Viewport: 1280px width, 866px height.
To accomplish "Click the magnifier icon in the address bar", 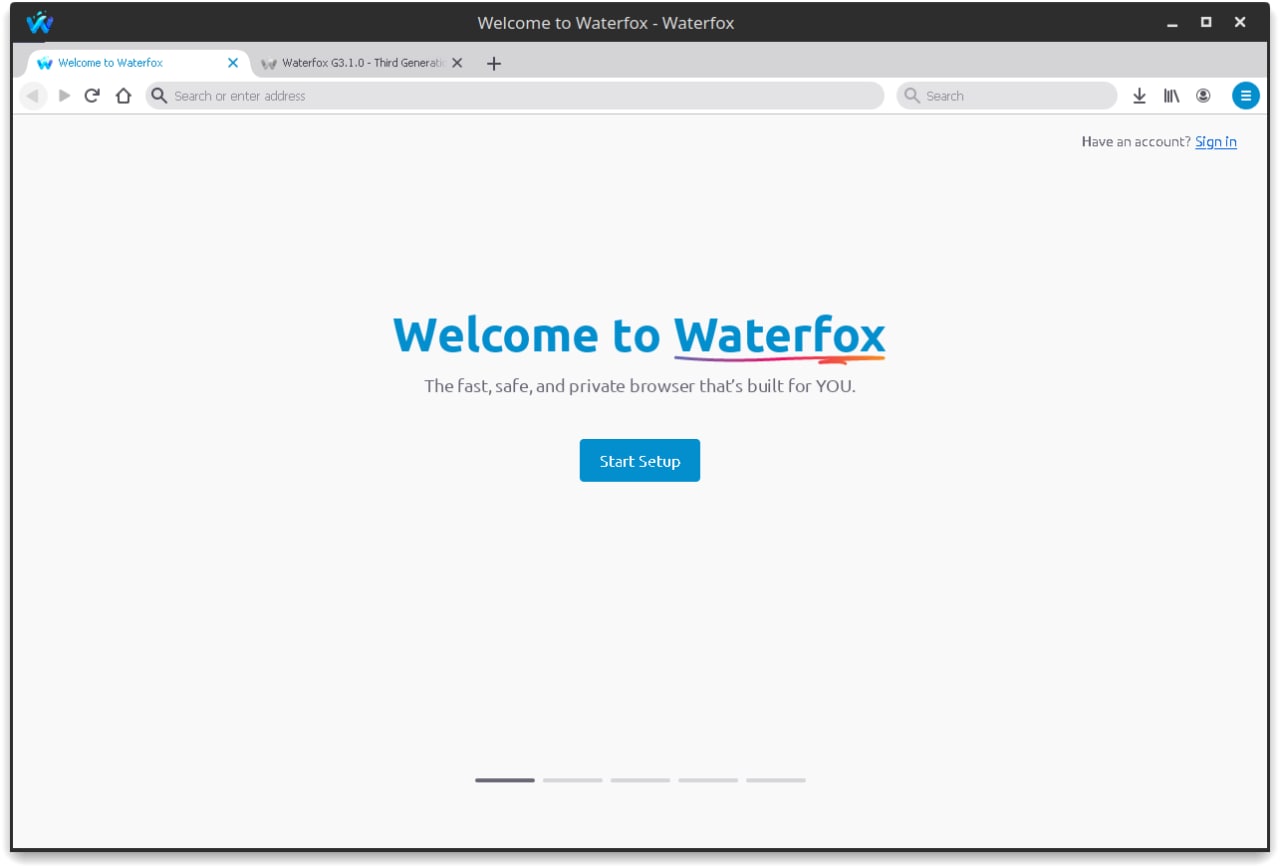I will click(x=159, y=96).
